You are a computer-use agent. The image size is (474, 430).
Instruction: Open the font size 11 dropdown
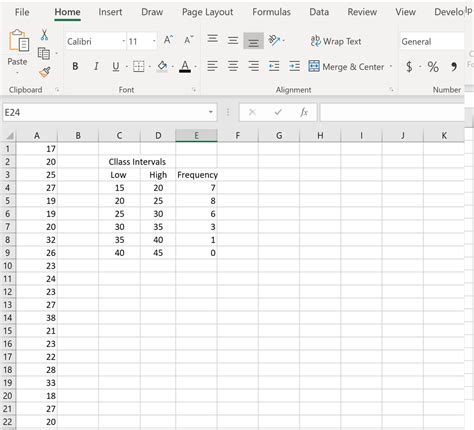pos(154,41)
